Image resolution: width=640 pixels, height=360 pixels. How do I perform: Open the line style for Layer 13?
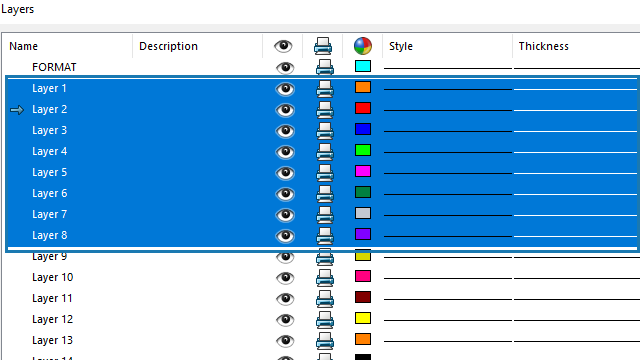[447, 341]
